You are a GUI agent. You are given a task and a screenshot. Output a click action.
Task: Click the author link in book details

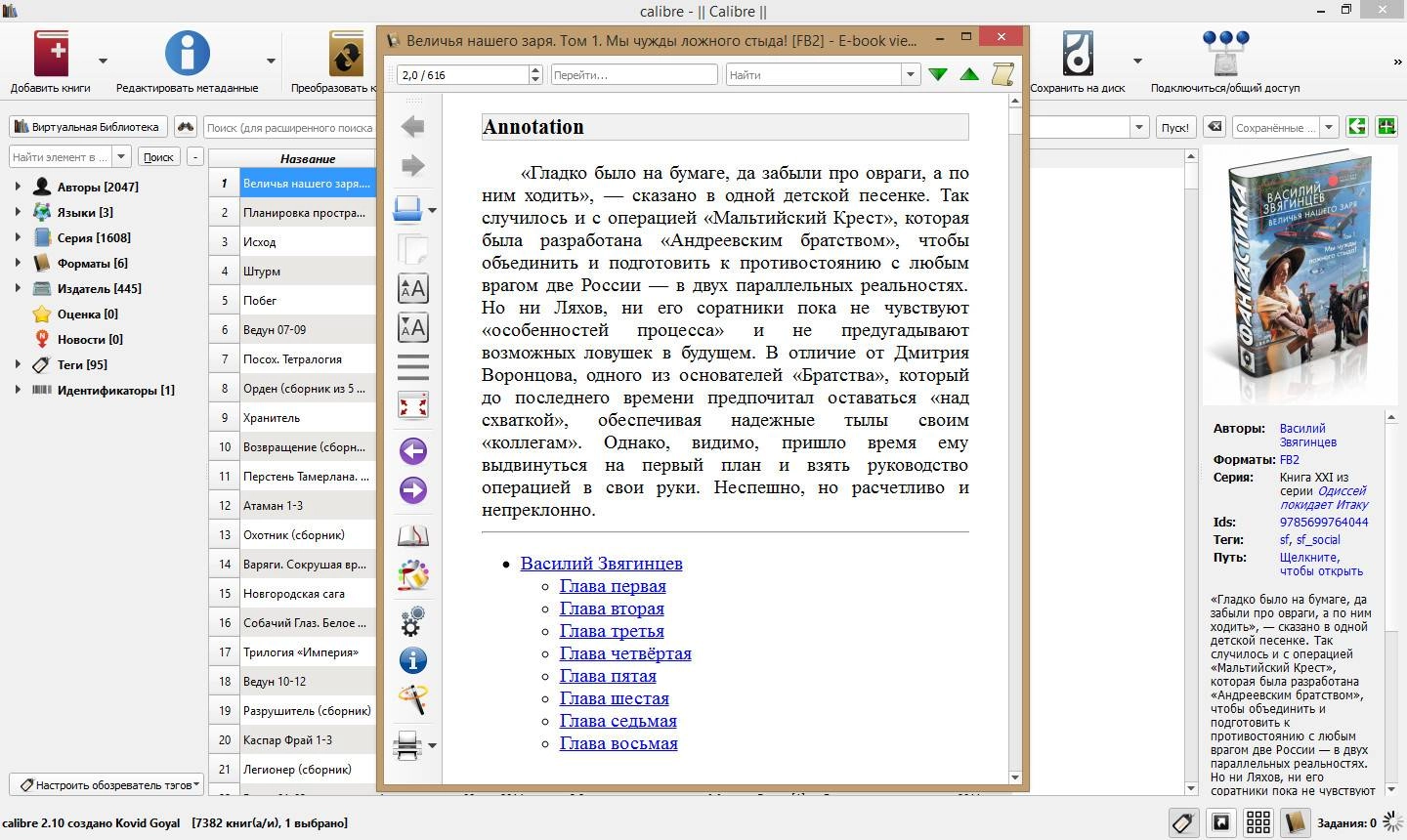(1307, 435)
